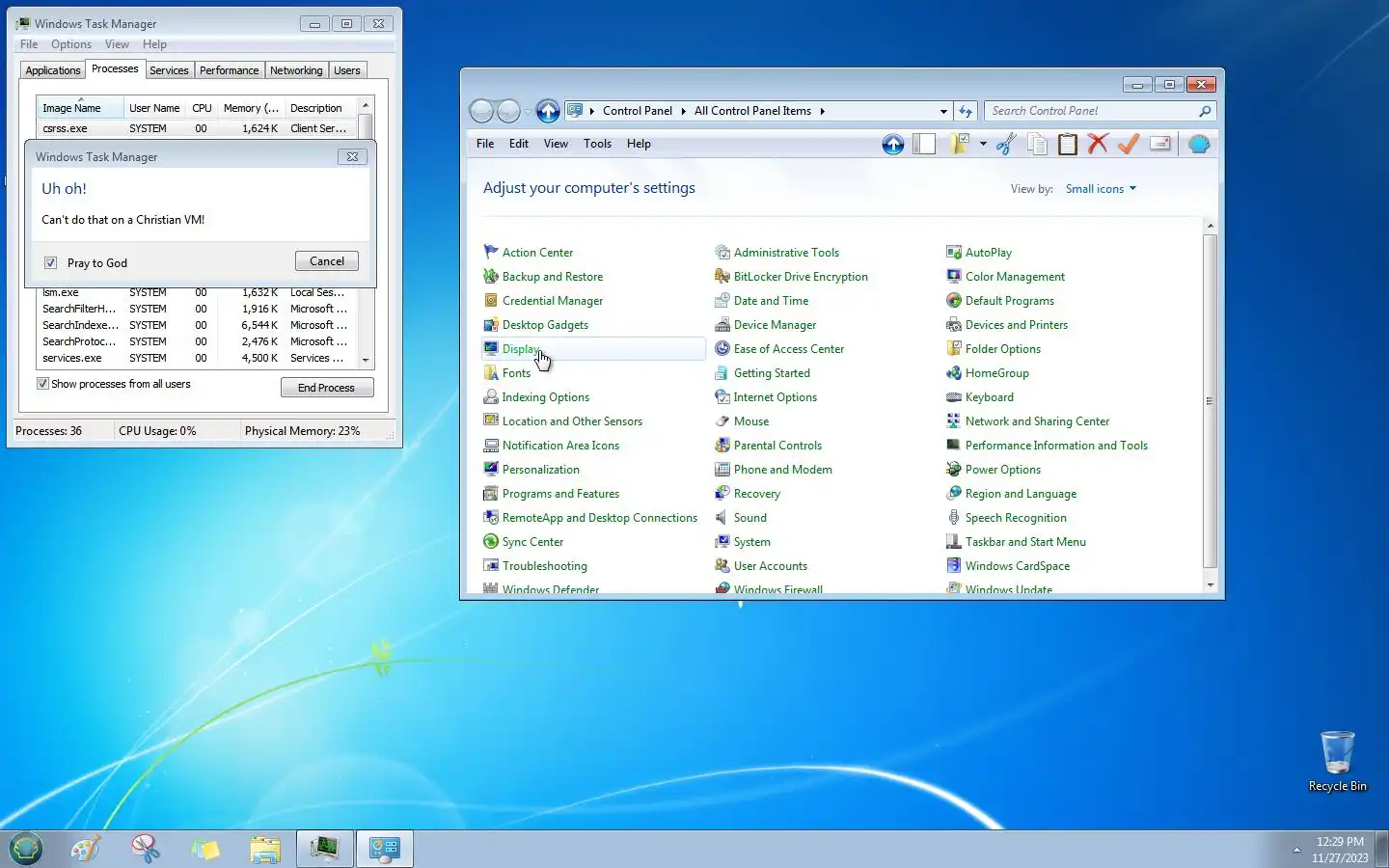Uncheck the Pray to God checkbox

(50, 262)
